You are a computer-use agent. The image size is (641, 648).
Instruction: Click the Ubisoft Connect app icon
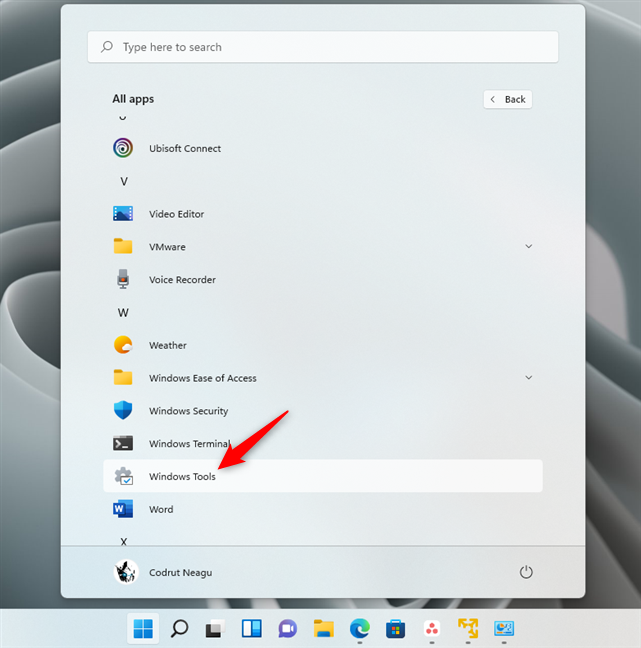[123, 148]
